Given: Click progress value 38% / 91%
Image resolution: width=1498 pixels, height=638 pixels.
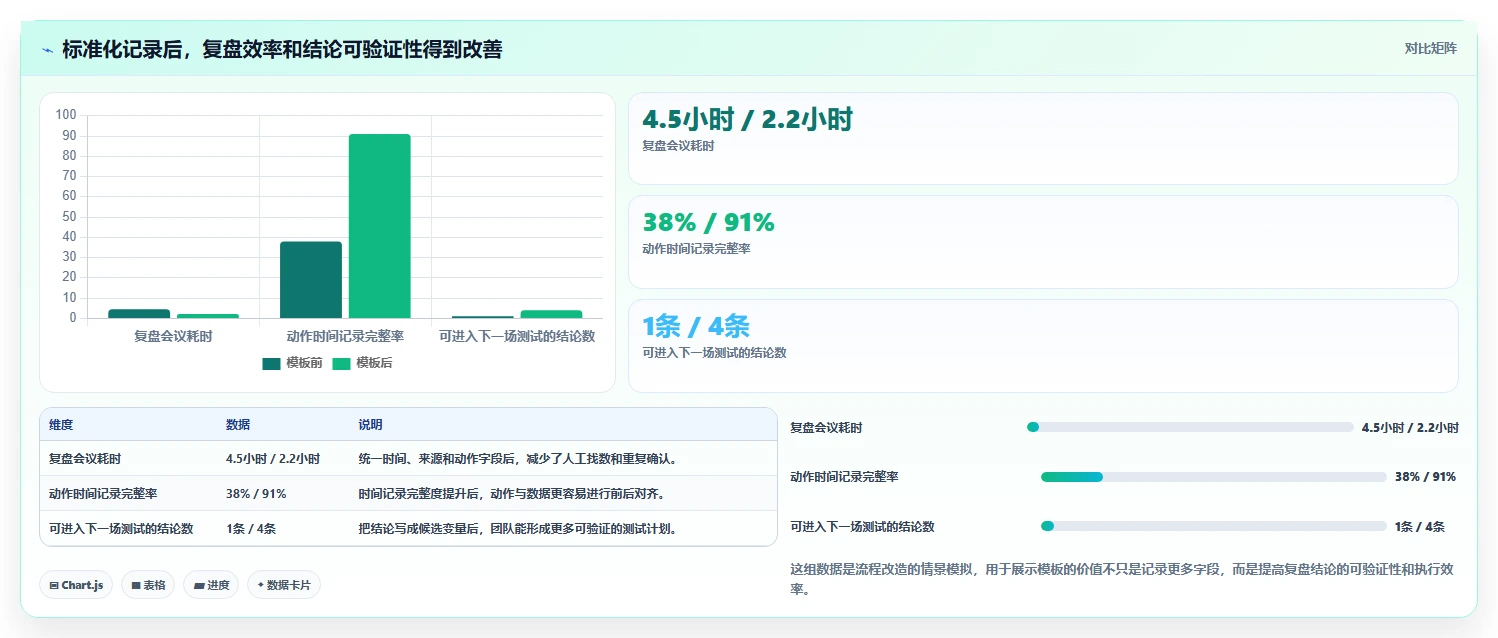Looking at the screenshot, I should pos(1425,477).
